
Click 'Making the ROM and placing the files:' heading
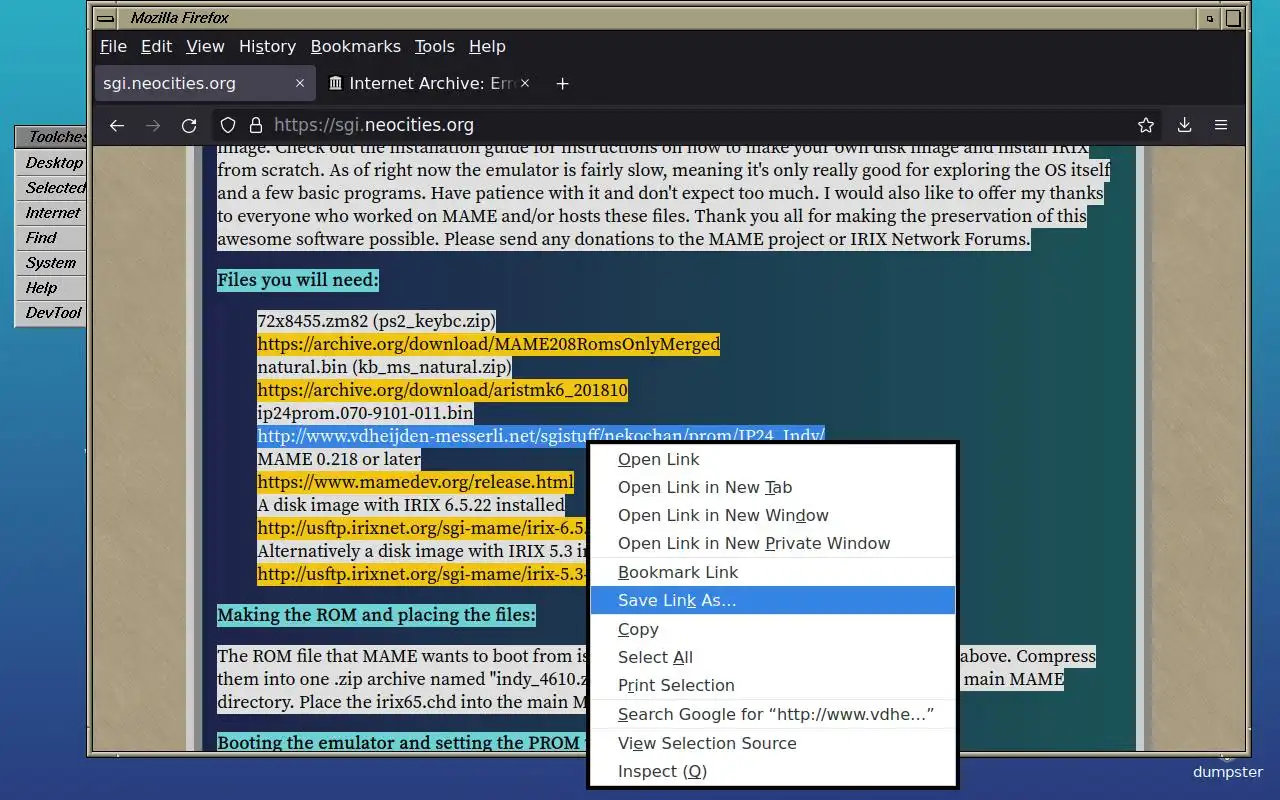tap(376, 614)
